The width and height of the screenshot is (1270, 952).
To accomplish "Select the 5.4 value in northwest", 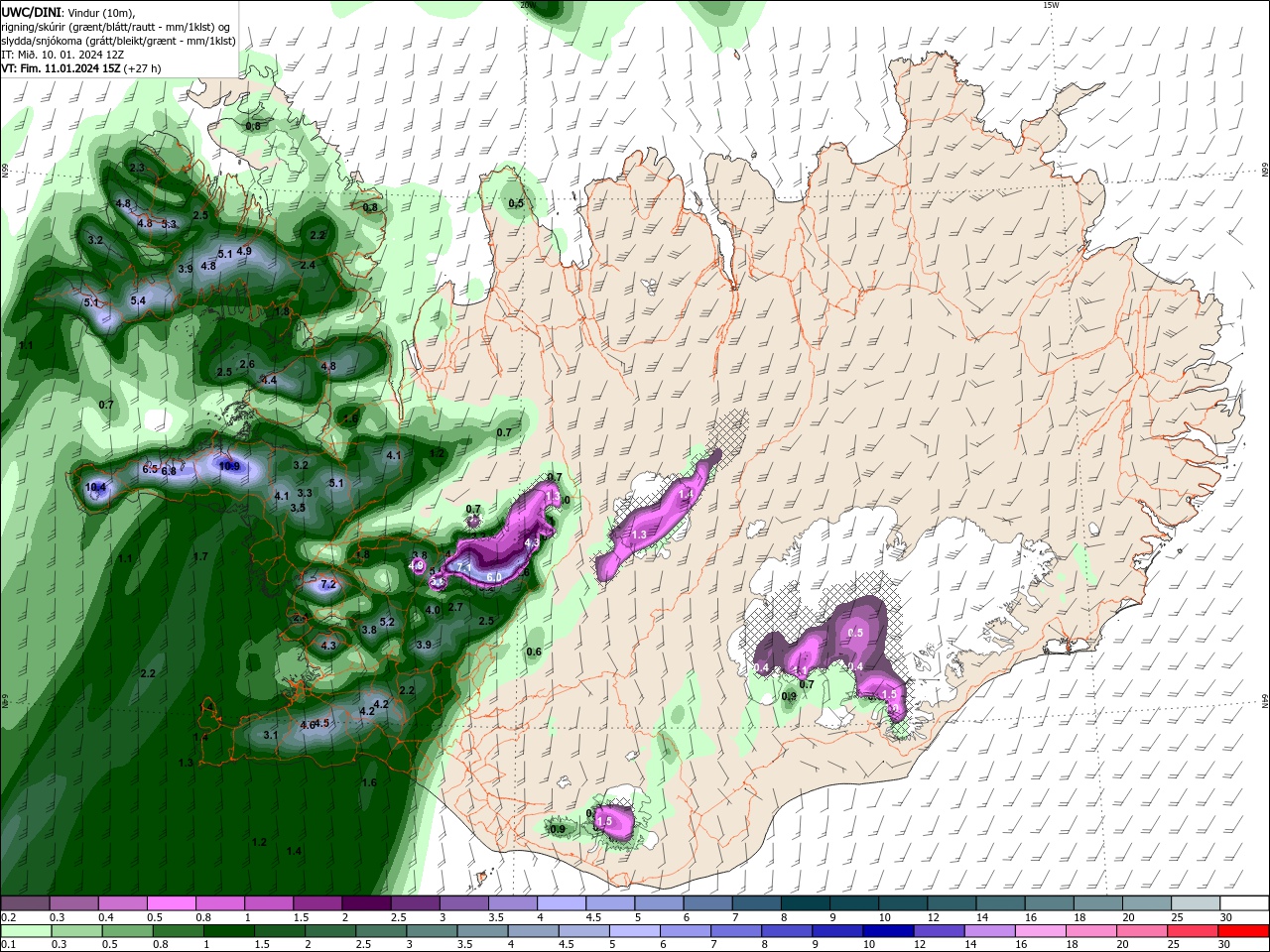I will click(138, 300).
